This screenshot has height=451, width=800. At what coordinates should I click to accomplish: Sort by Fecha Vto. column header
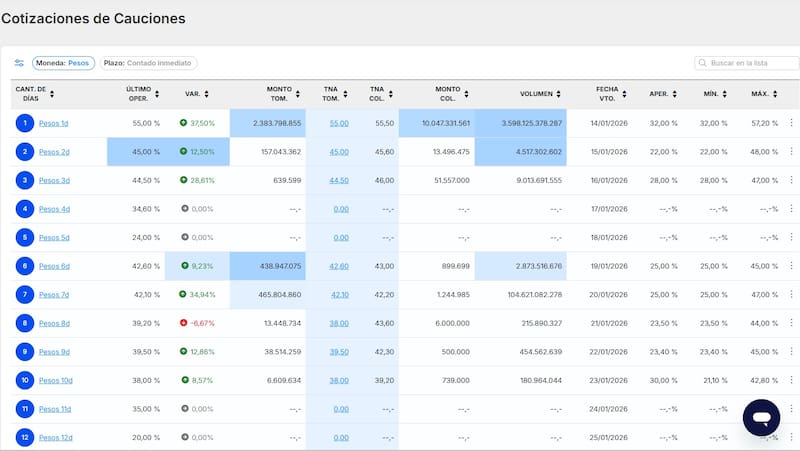coord(612,94)
